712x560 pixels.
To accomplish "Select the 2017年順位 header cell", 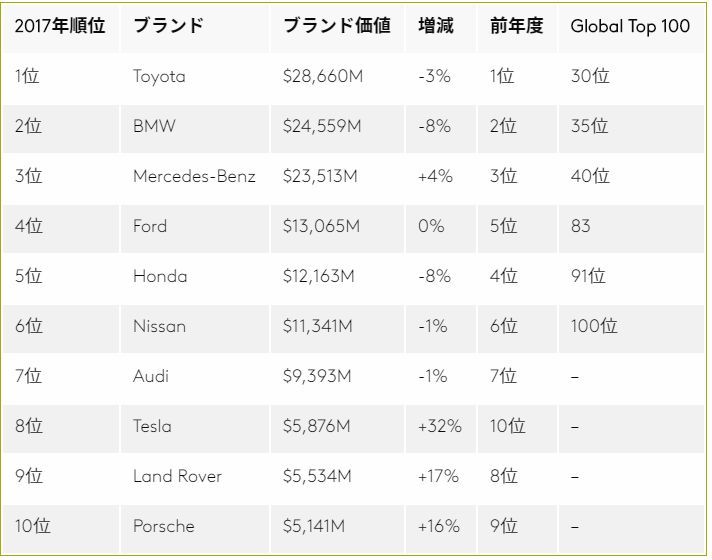I will [x=60, y=27].
